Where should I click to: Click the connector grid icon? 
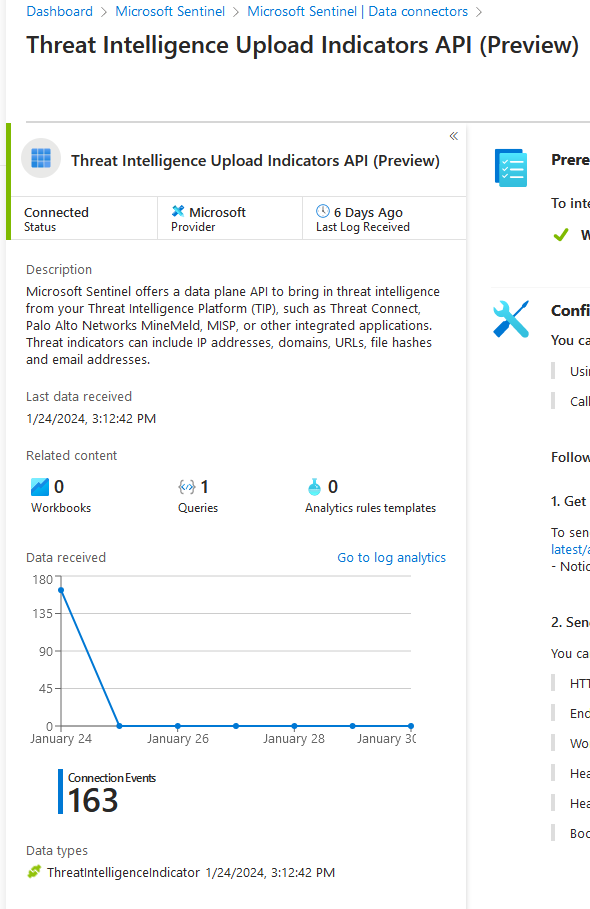pos(41,158)
